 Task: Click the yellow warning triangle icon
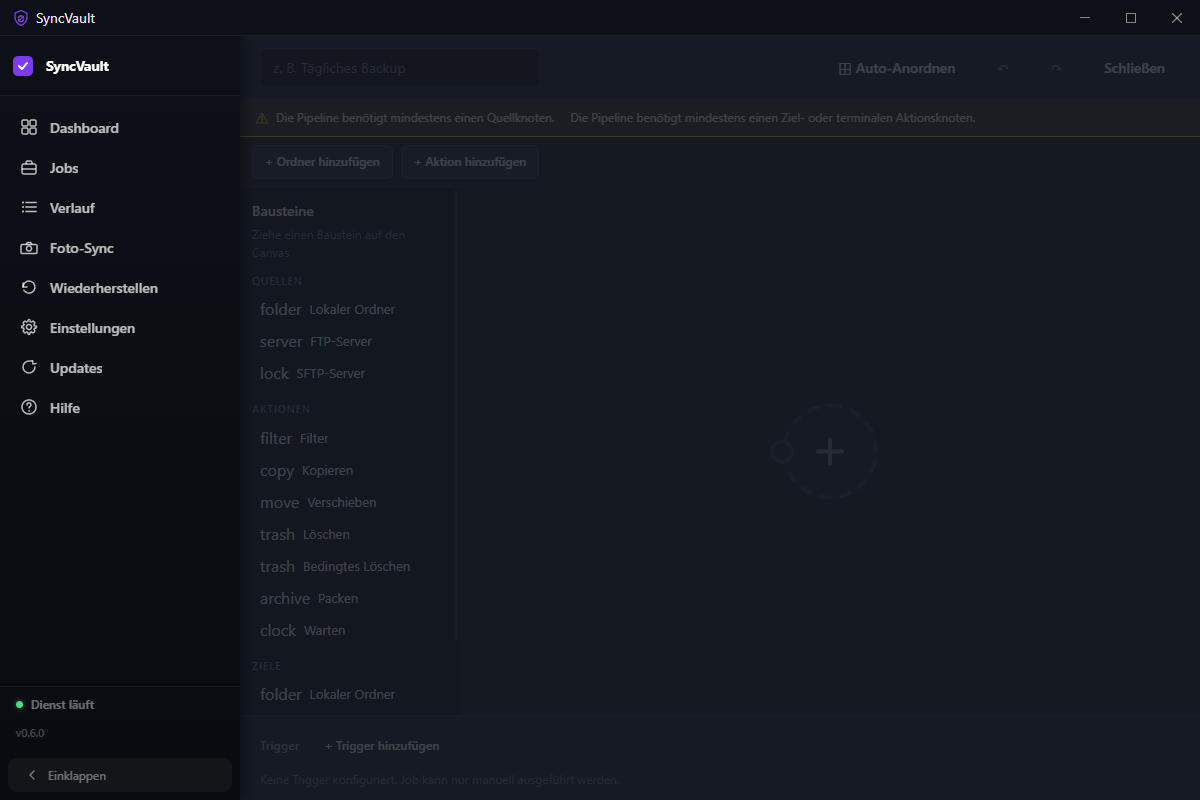262,118
